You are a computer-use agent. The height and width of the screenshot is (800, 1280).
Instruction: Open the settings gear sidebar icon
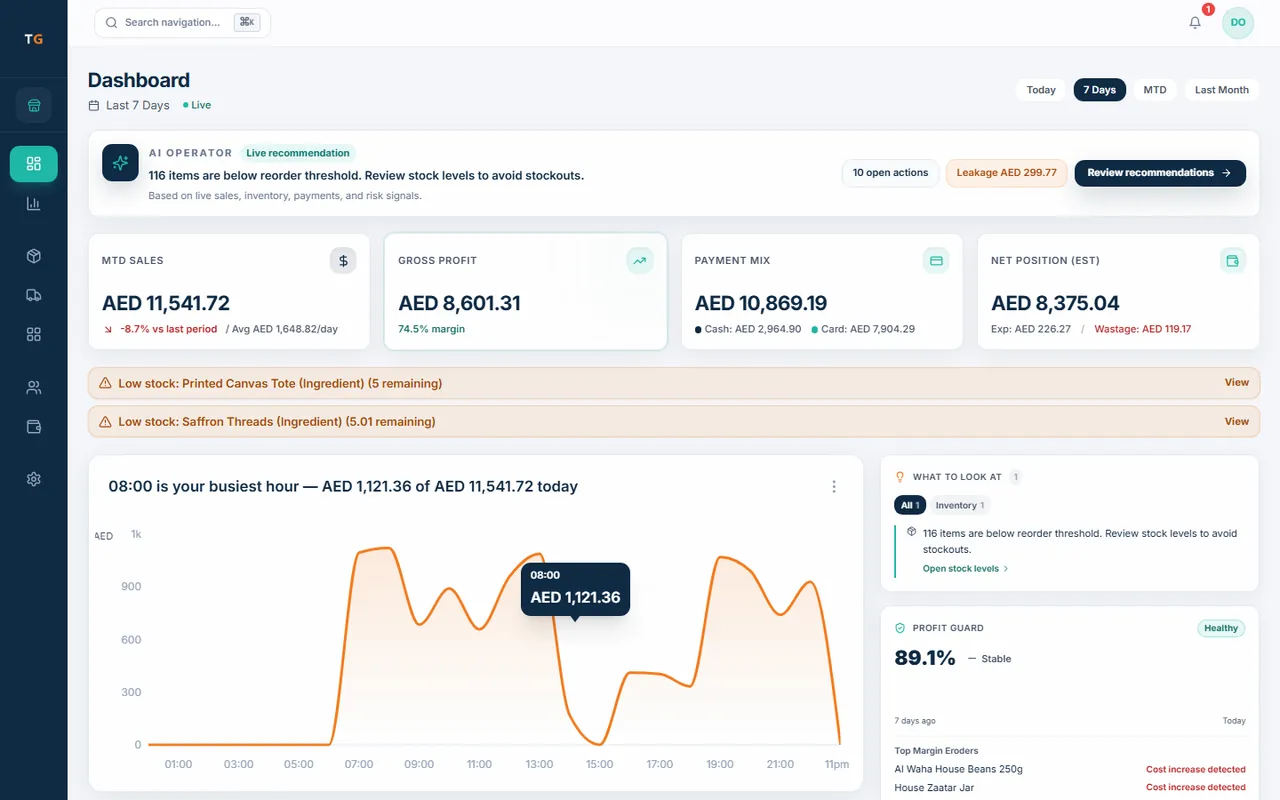tap(34, 479)
